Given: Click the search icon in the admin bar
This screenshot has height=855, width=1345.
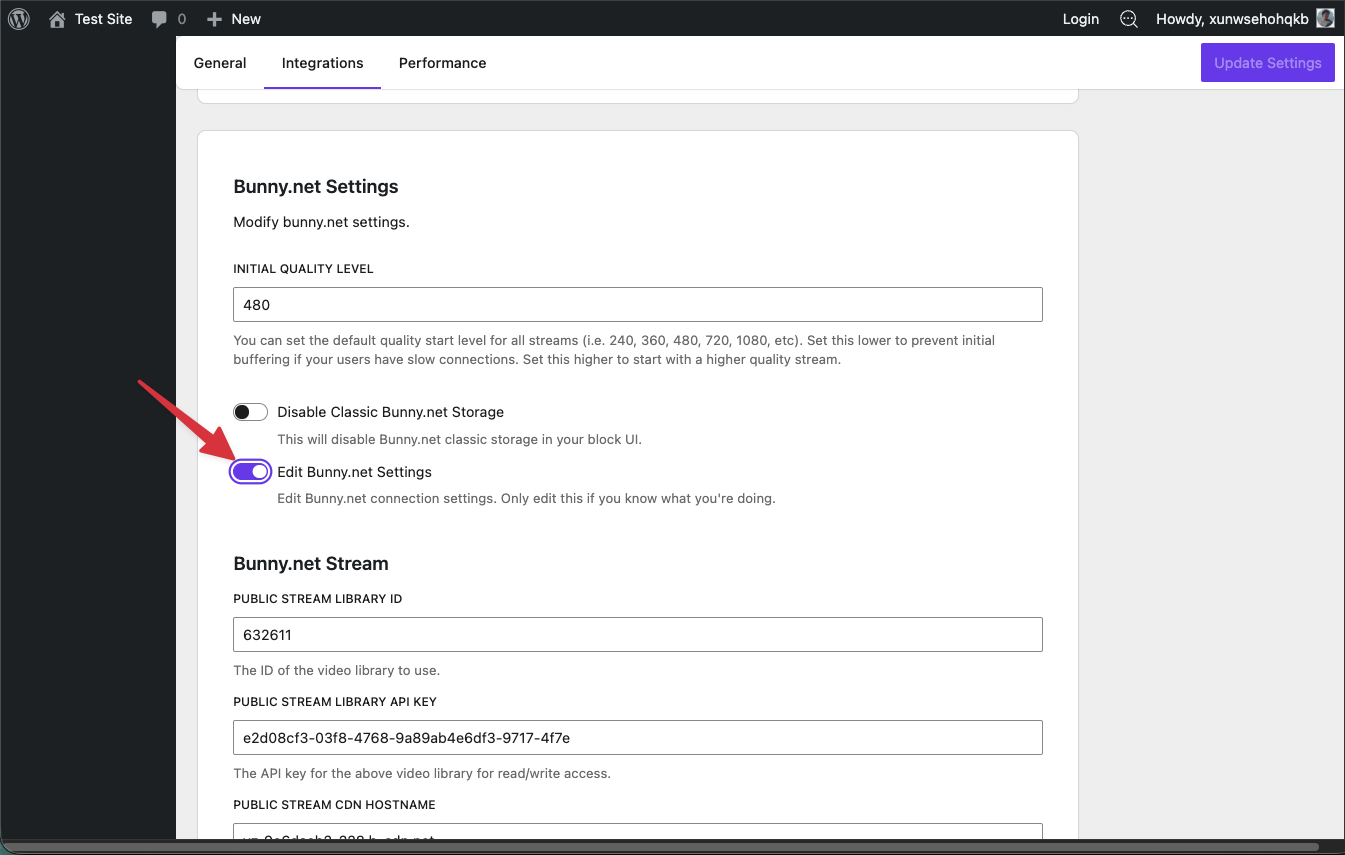Looking at the screenshot, I should (1128, 18).
